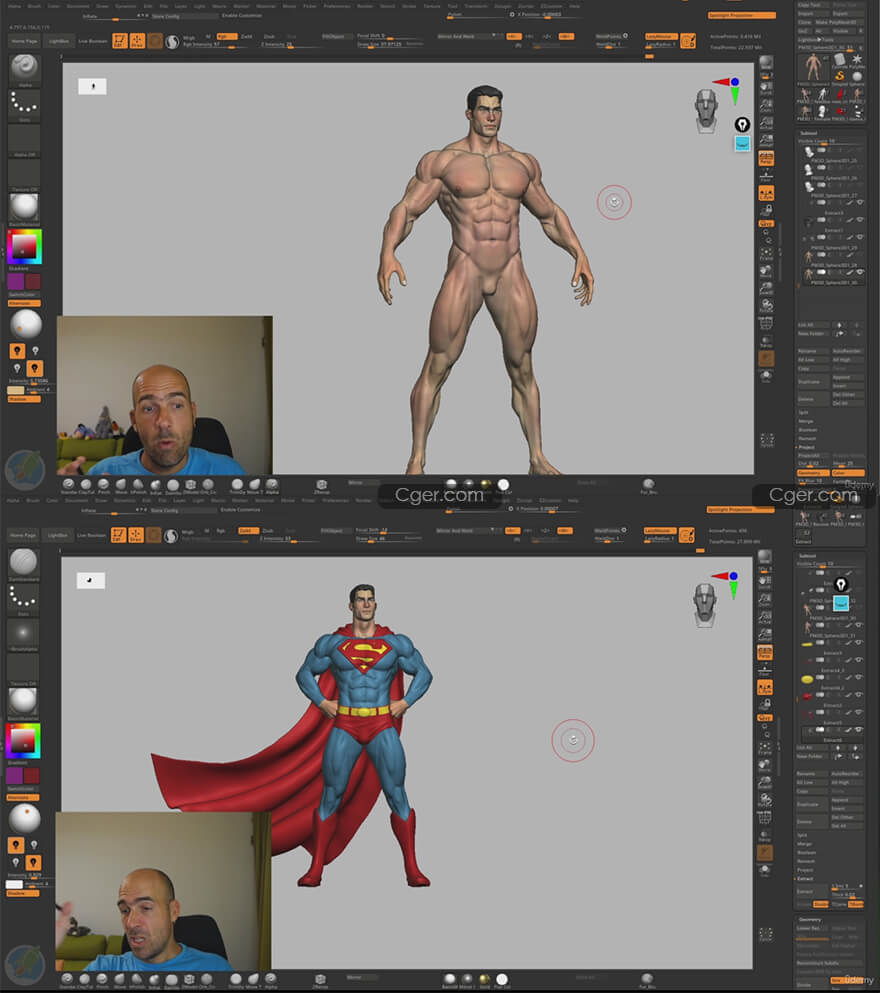The image size is (880, 993).
Task: Select the Zoom3D icon in top view
Action: click(766, 288)
